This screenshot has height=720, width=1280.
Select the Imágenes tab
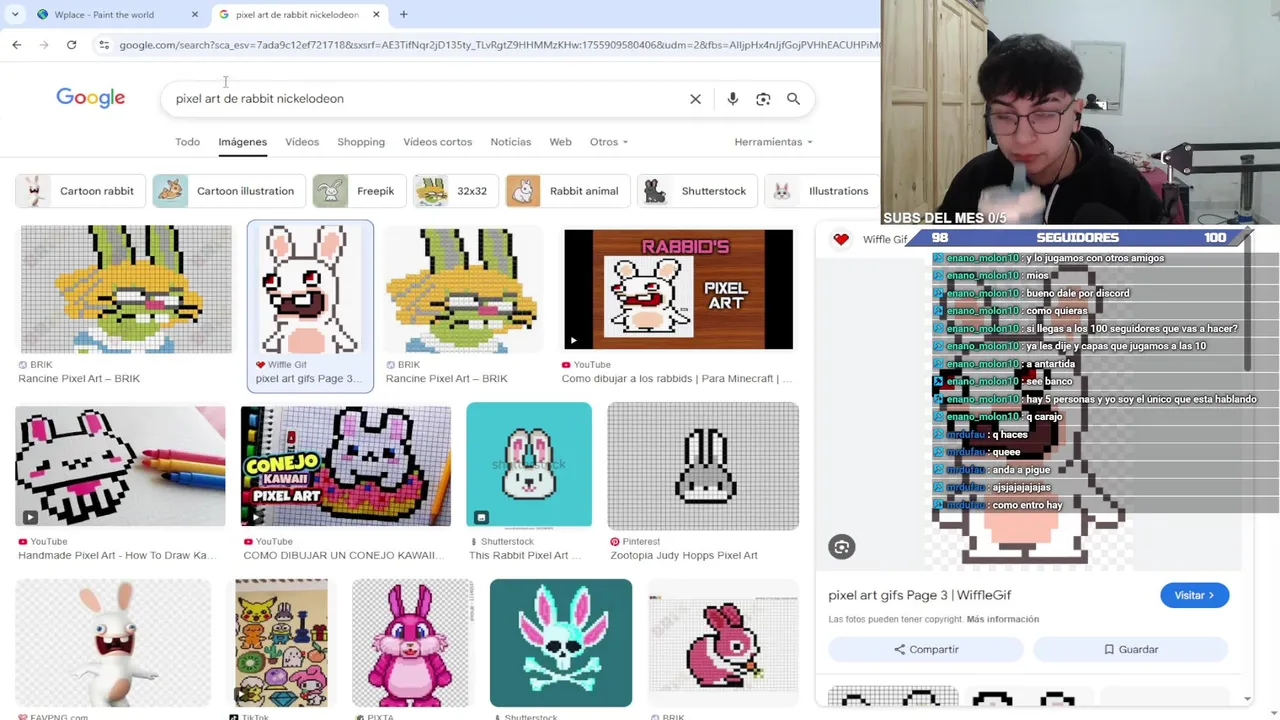coord(242,142)
